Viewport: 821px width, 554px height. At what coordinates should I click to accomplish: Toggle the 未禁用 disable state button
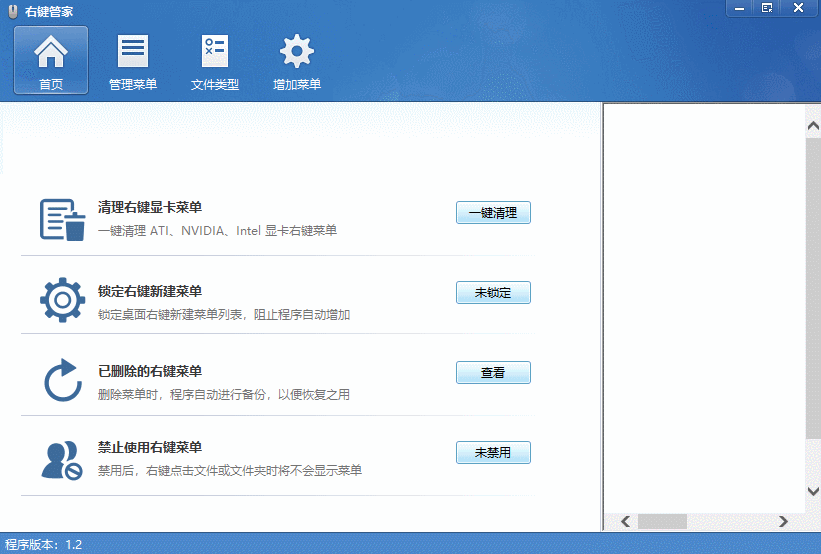pos(493,453)
